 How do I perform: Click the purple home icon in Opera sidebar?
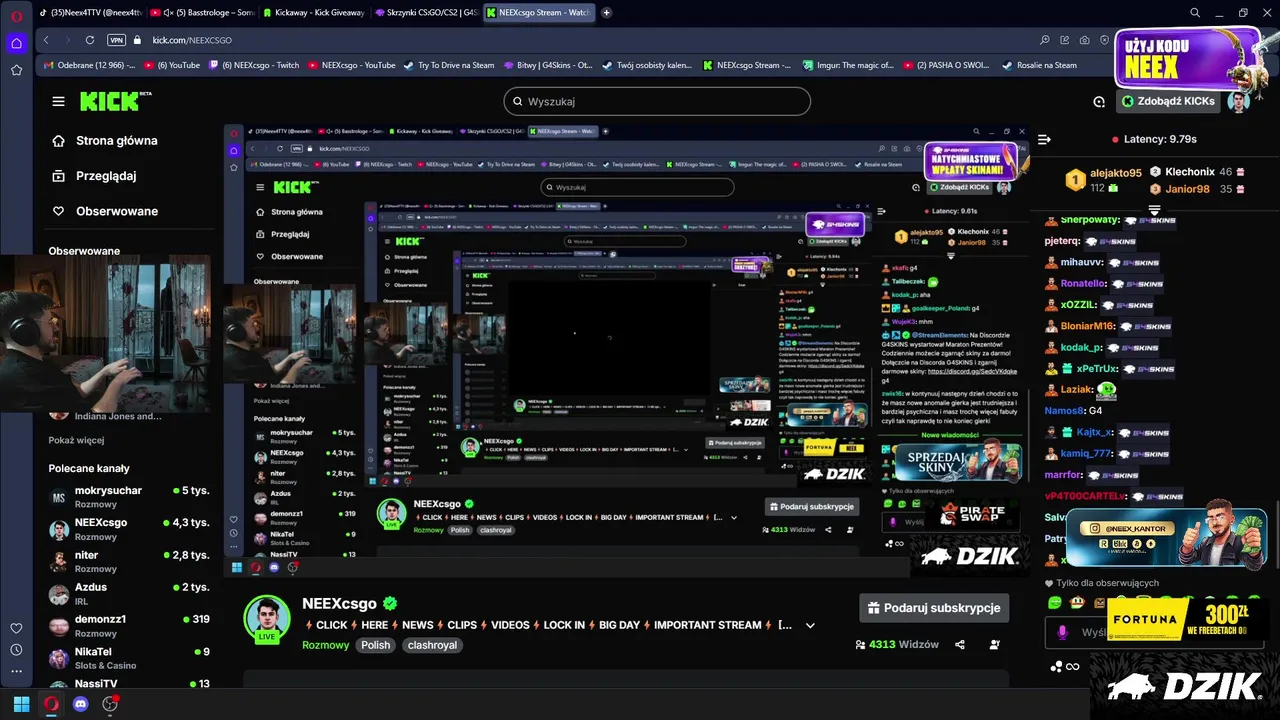(16, 43)
